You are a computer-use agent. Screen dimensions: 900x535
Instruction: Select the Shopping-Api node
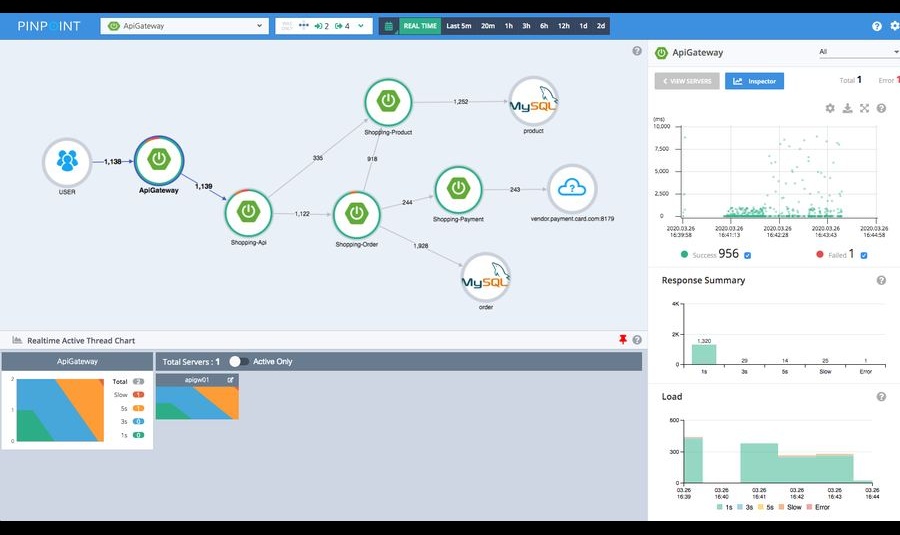pos(249,212)
